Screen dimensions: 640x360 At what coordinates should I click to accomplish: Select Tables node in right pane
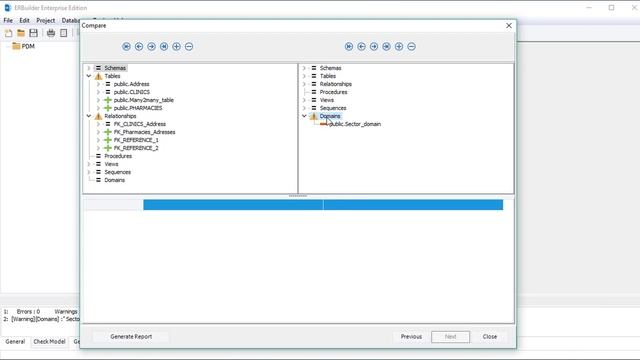(x=328, y=76)
